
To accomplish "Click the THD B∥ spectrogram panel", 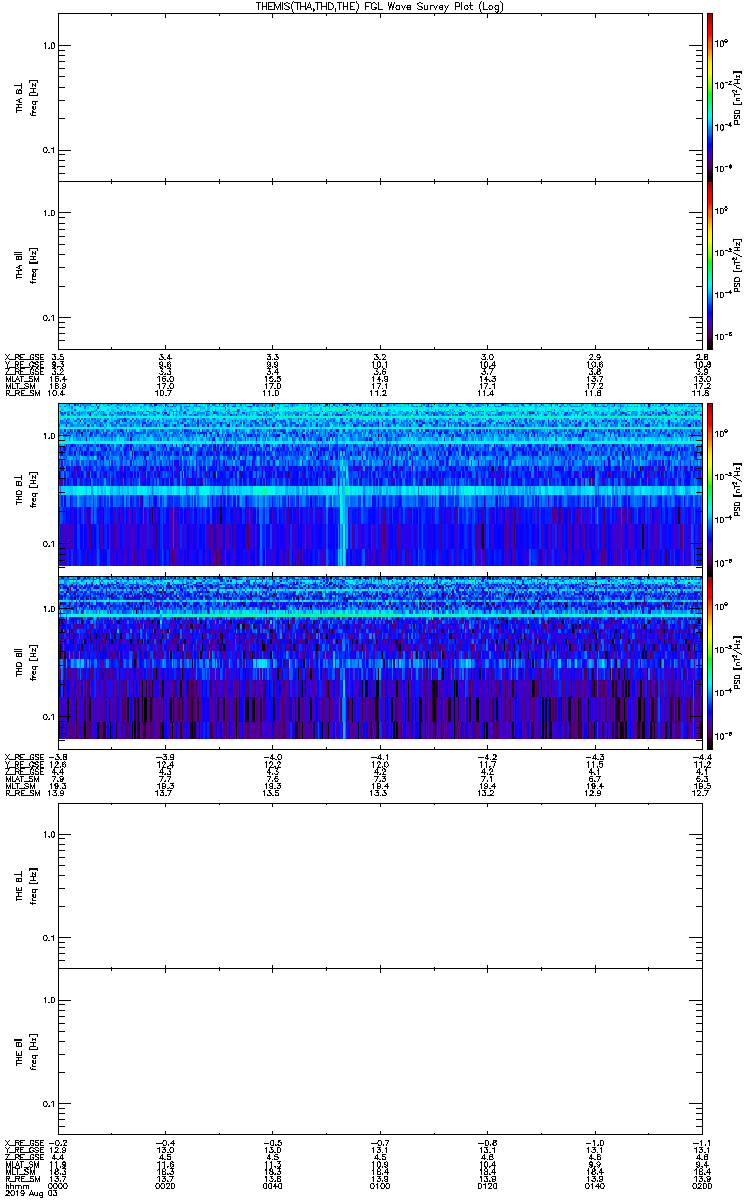I will (x=382, y=658).
